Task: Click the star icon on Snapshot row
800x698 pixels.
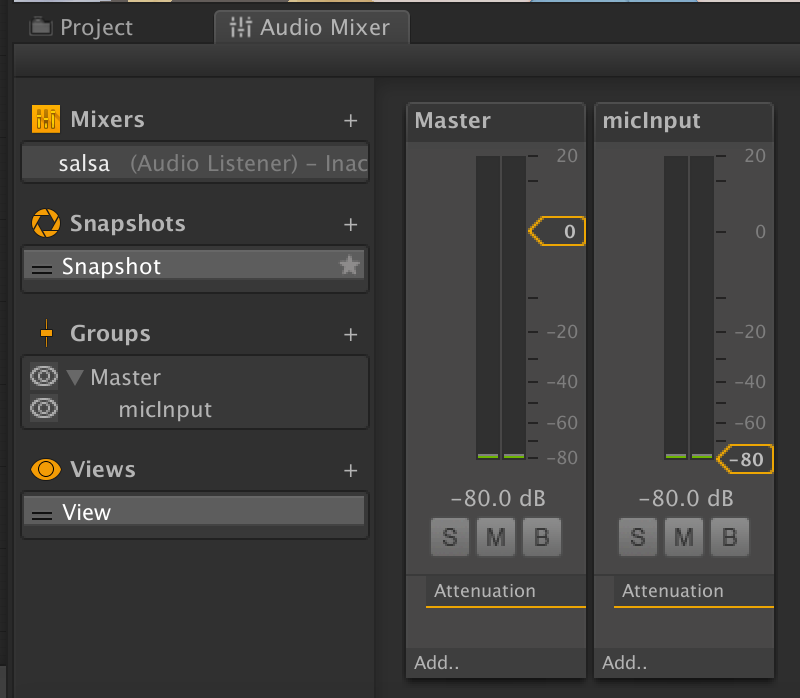Action: click(349, 266)
